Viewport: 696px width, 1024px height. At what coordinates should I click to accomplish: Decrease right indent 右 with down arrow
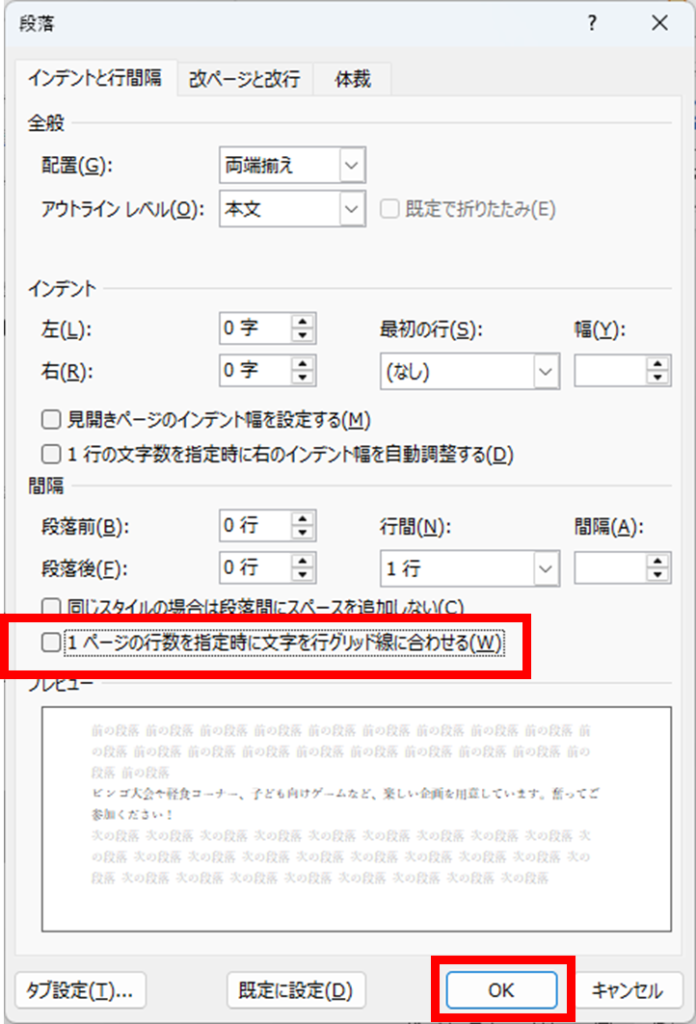302,379
